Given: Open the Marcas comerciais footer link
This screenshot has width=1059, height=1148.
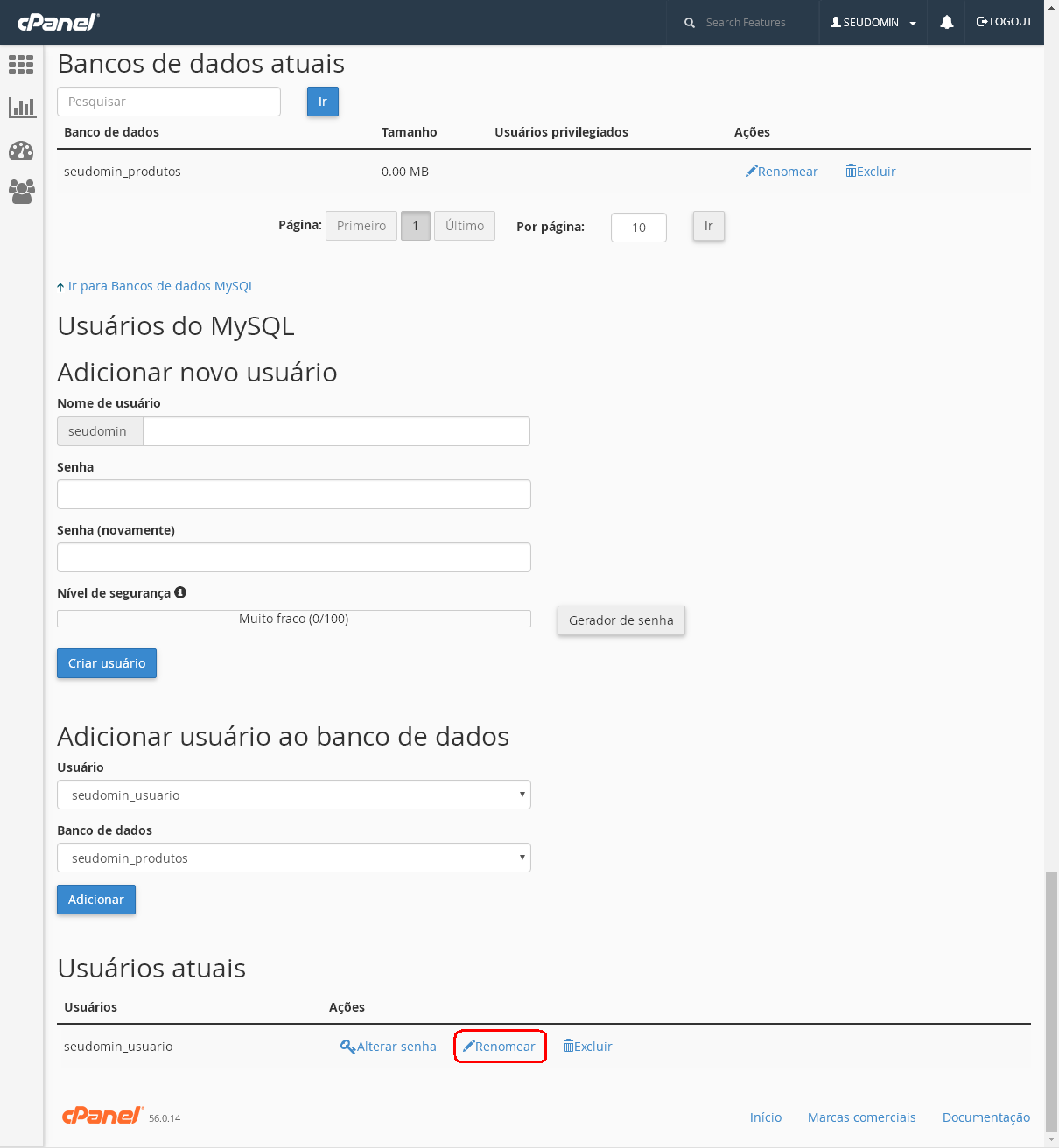Looking at the screenshot, I should pos(862,1117).
